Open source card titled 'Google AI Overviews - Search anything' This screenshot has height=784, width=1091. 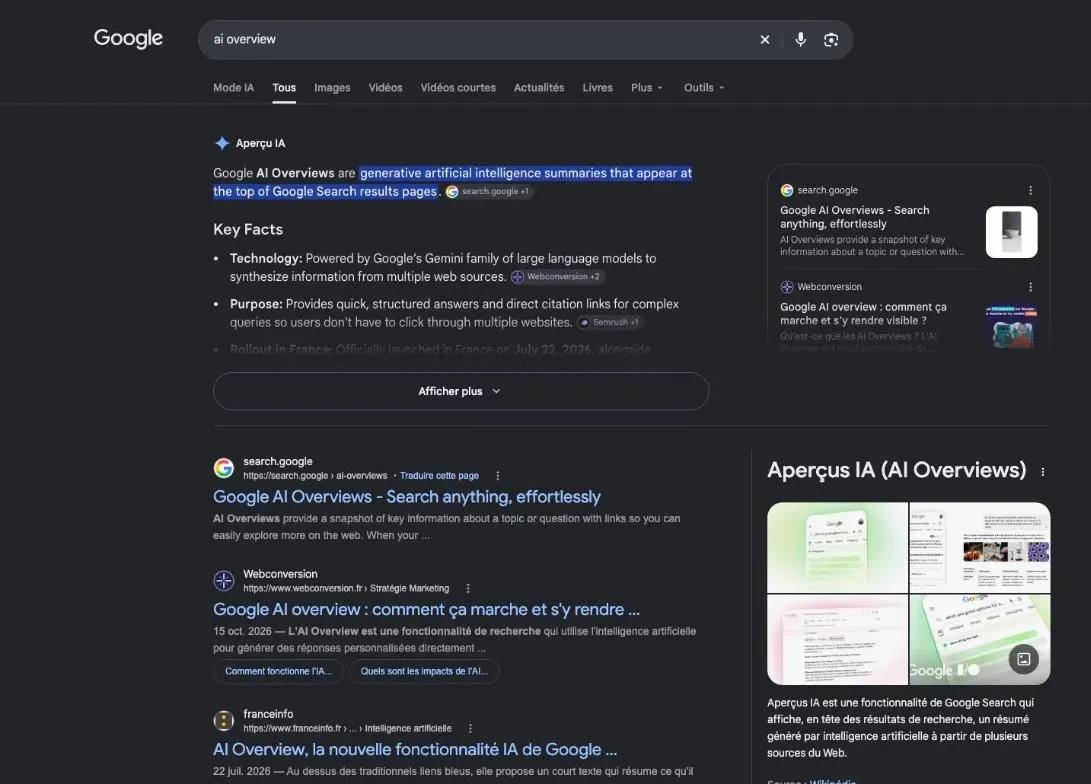(854, 217)
